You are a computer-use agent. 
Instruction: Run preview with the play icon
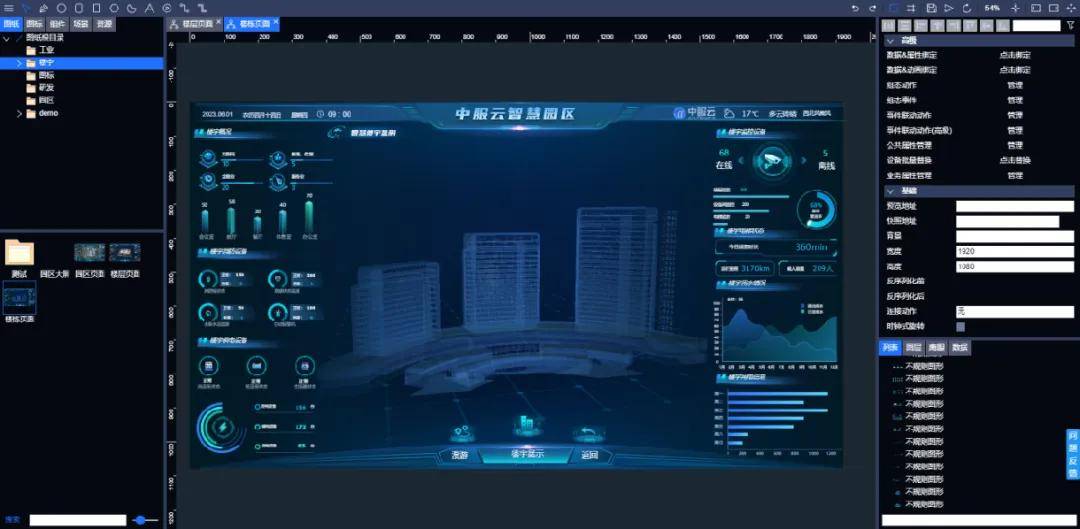coord(949,8)
